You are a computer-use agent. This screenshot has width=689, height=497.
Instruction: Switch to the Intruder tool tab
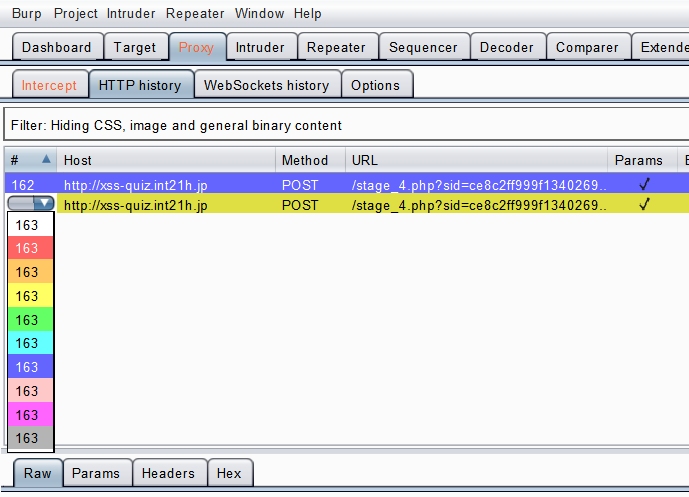pos(261,47)
